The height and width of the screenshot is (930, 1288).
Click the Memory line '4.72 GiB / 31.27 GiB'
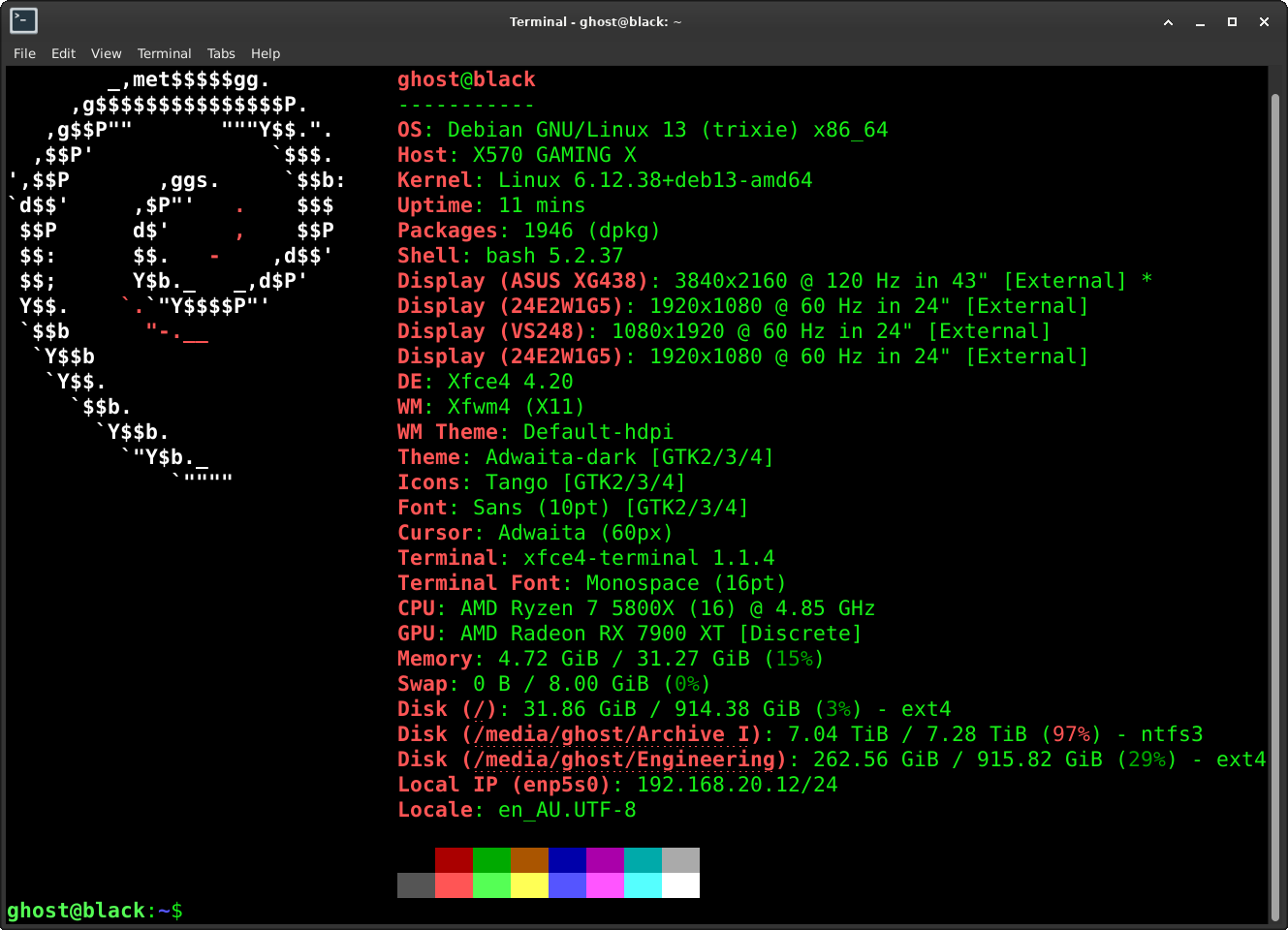click(x=624, y=659)
